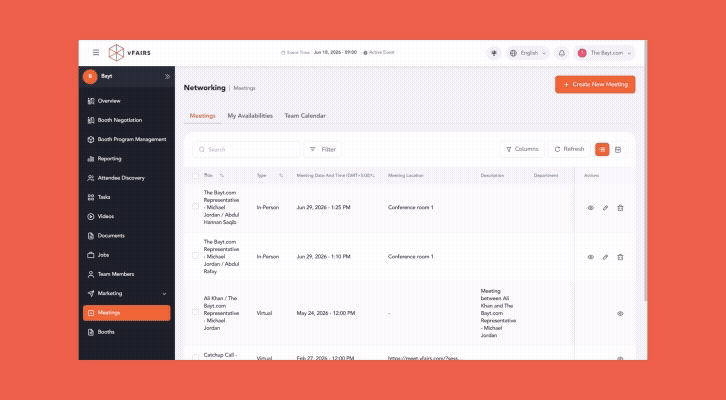Click the Refresh button
Screen dimensions: 726x400
[x=569, y=149]
